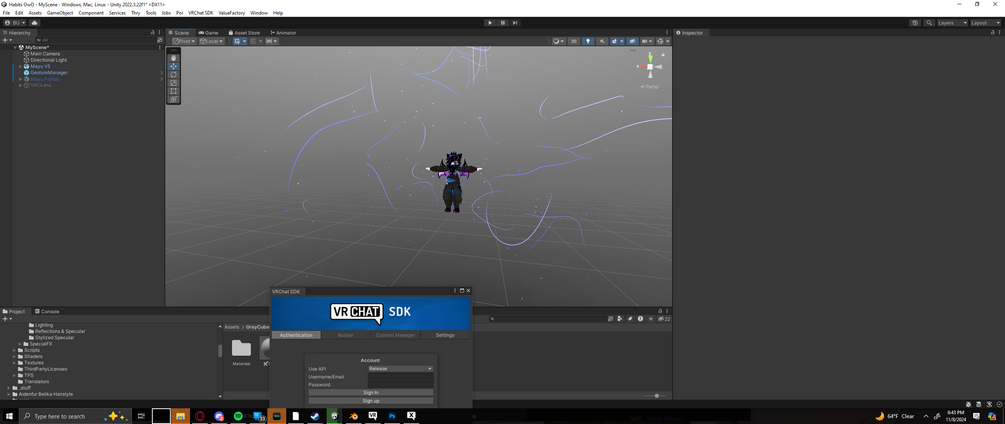1005x424 pixels.
Task: Switch to the Console tab
Action: [x=46, y=311]
